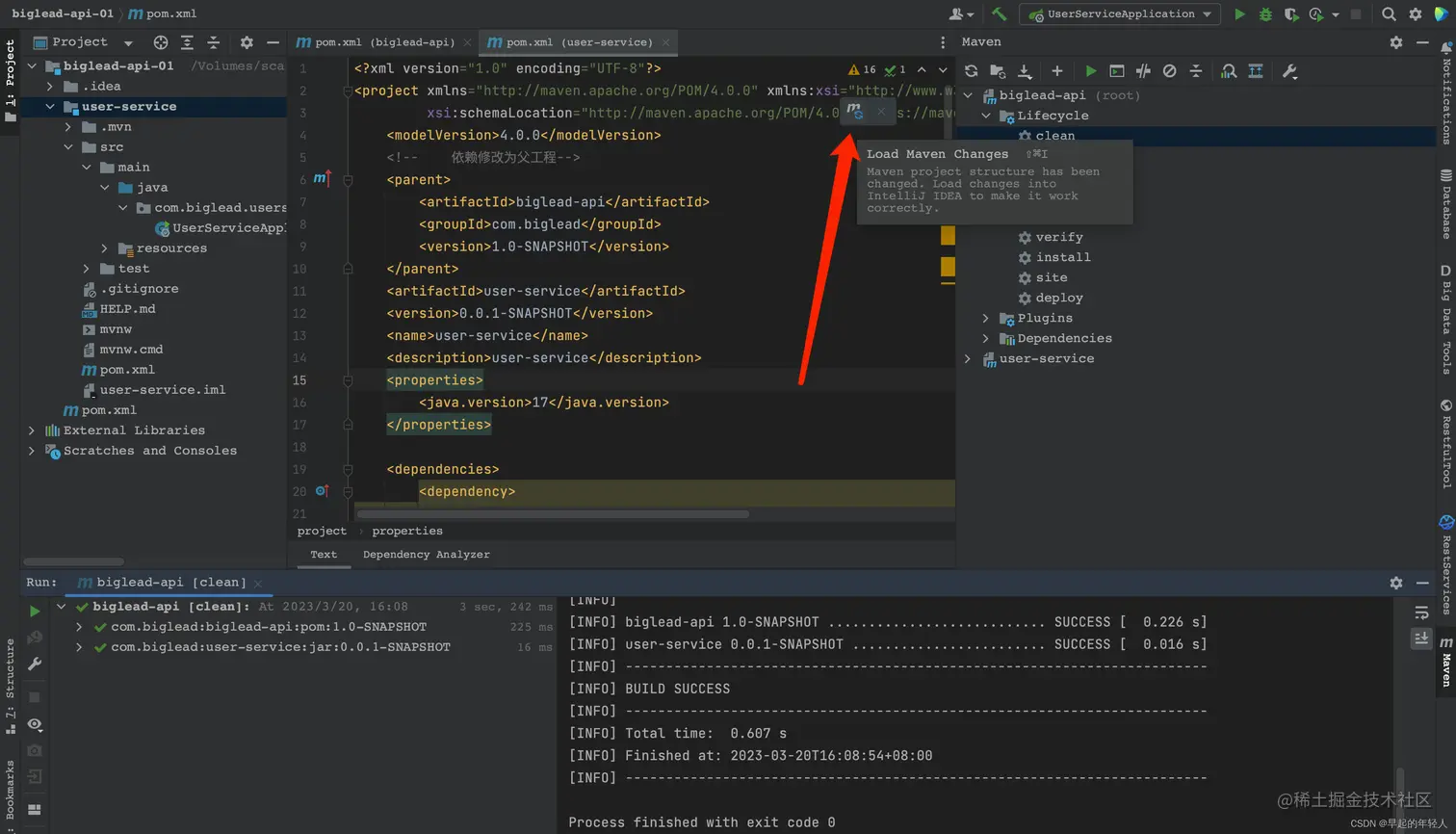Toggle scroll to end in Run console
This screenshot has width=1456, height=834.
[x=1421, y=639]
